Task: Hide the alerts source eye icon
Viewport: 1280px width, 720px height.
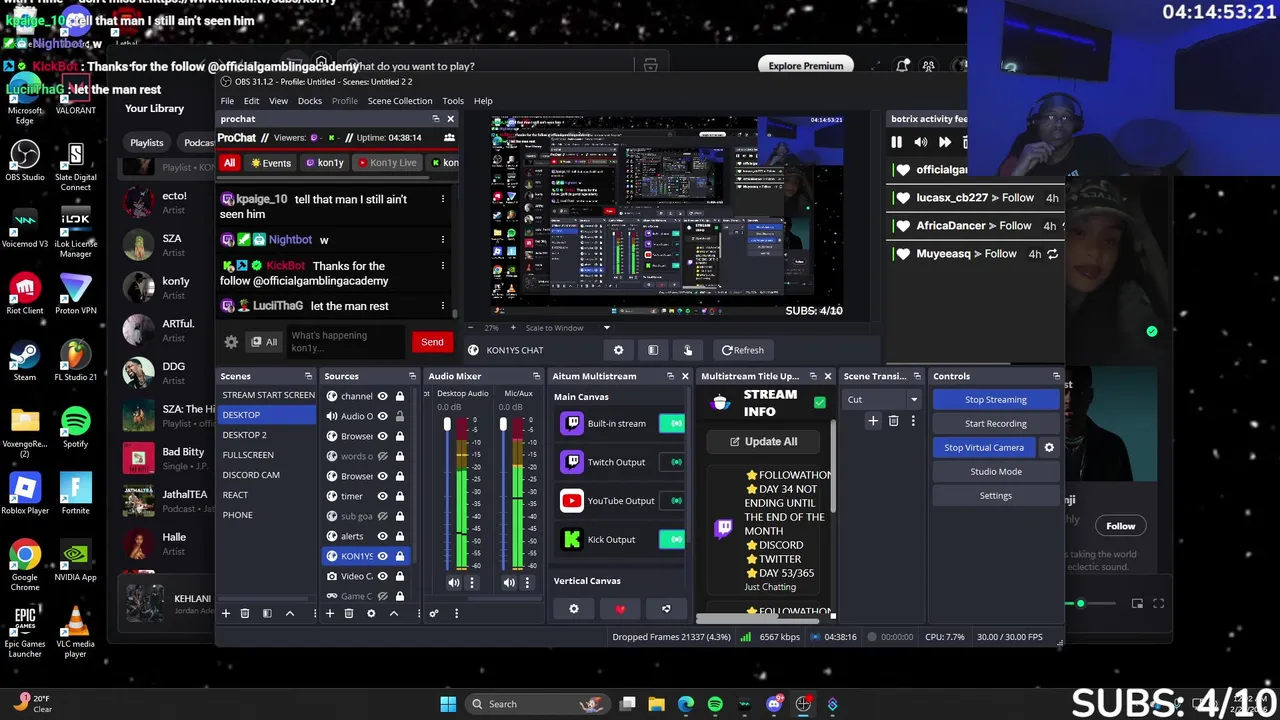Action: coord(382,536)
